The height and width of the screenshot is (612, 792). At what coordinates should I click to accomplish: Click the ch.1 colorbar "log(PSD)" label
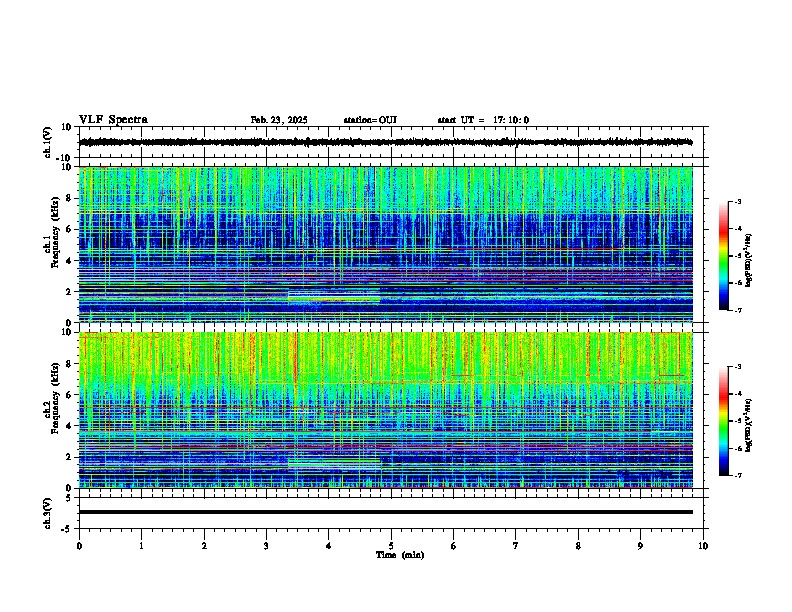click(x=749, y=260)
